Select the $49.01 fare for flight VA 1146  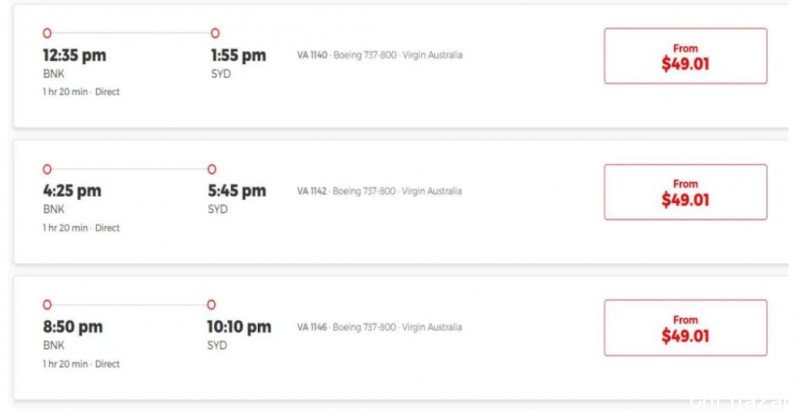click(685, 327)
